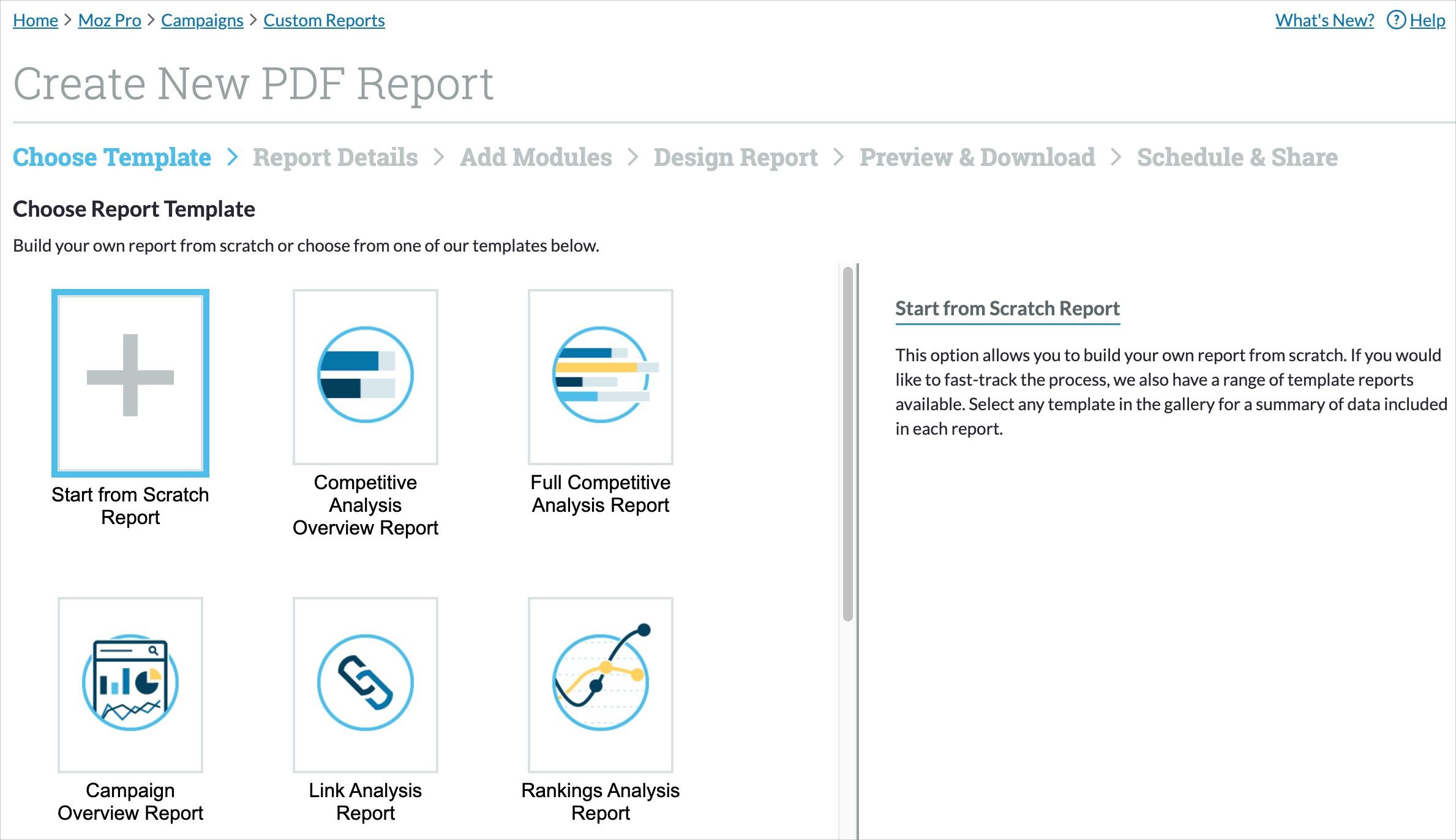
Task: Open the Add Modules step
Action: pyautogui.click(x=536, y=157)
